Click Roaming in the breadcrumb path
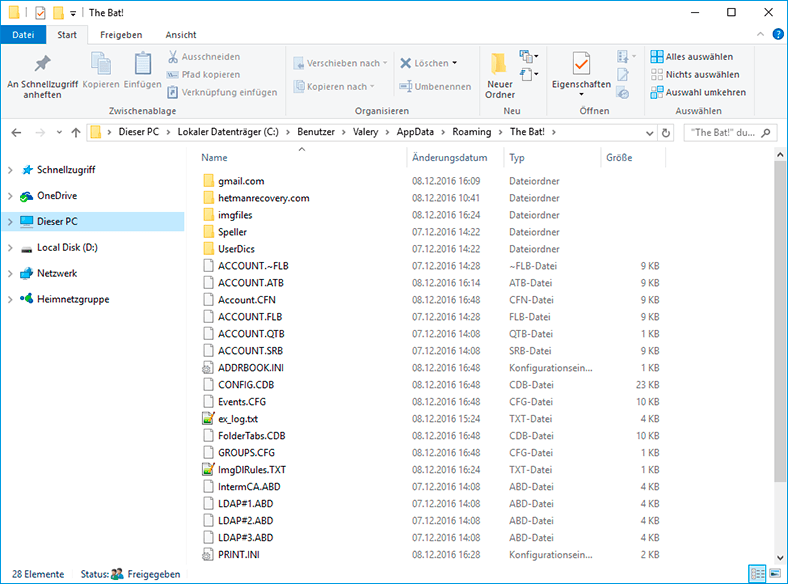Screen dimensions: 788x584 tap(471, 132)
